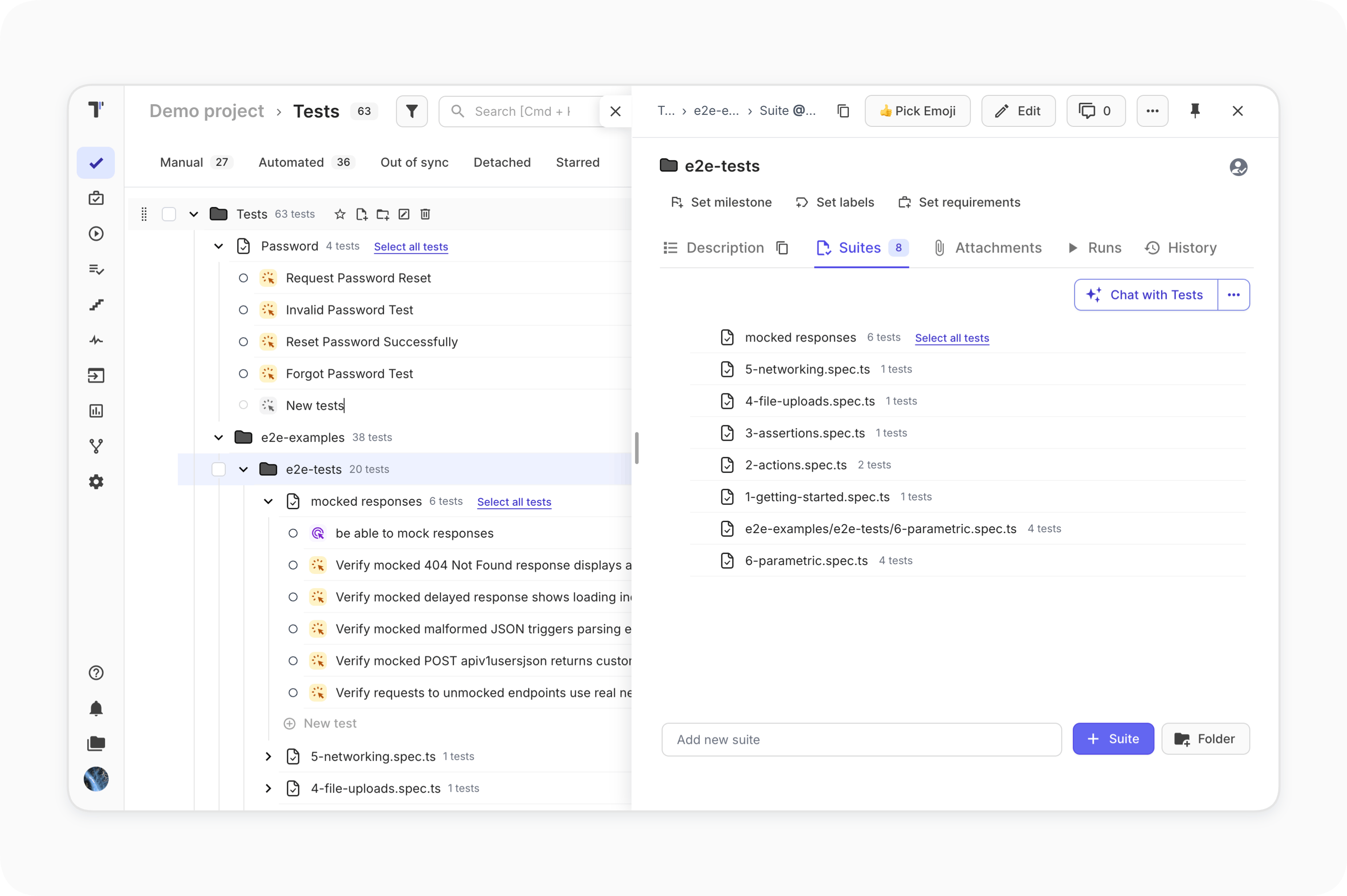Pin the e2e-tests detail panel

pyautogui.click(x=1195, y=111)
